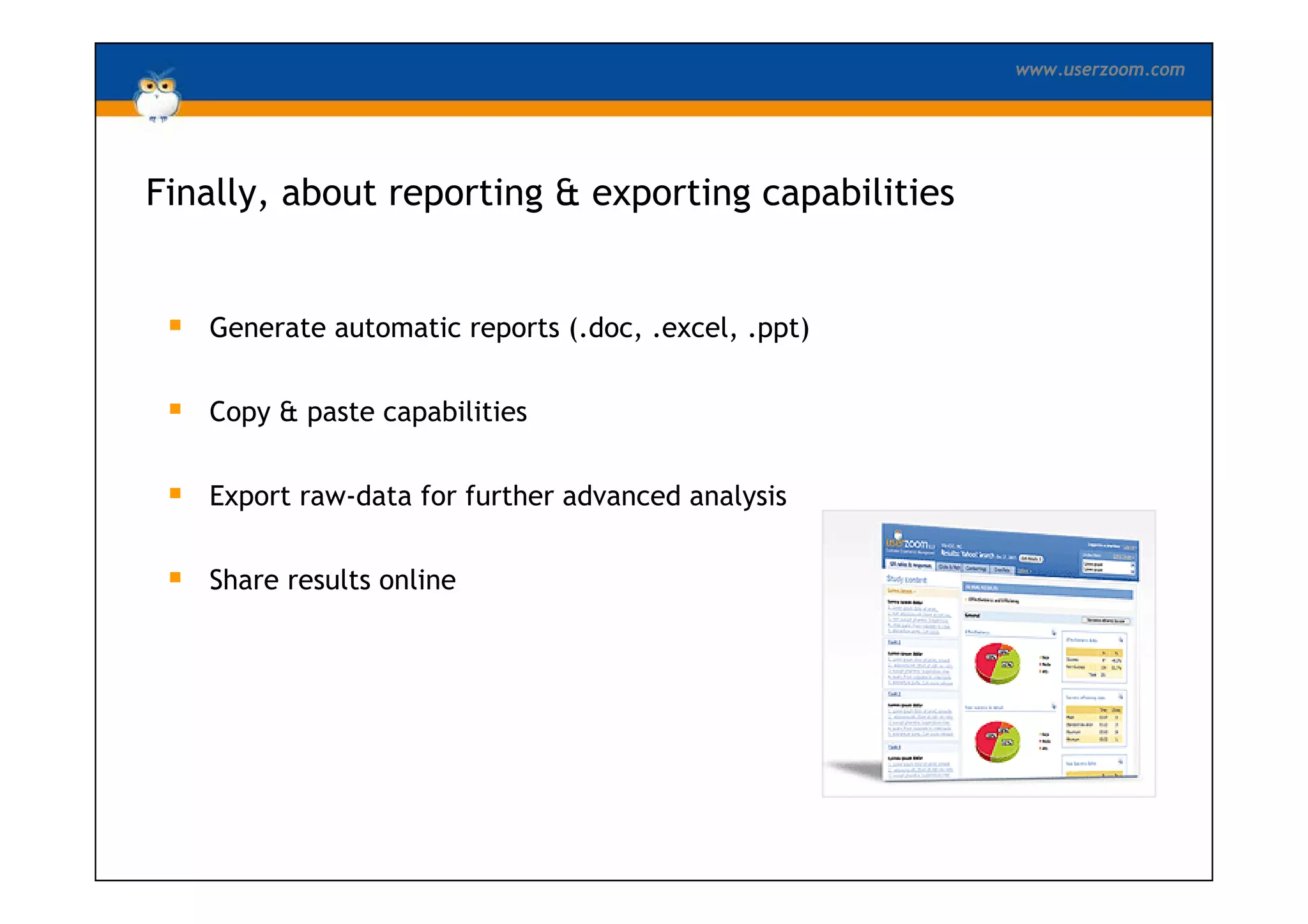
Task: Toggle the checkbox in the screenshot's section bar
Action: pos(1084,620)
